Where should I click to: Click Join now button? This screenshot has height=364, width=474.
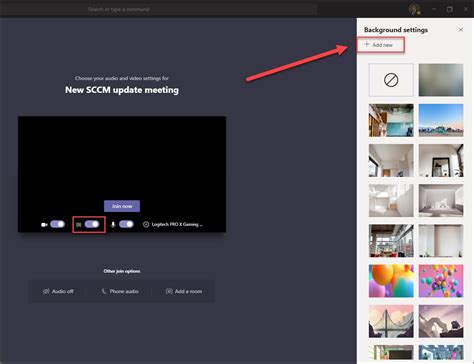[122, 206]
